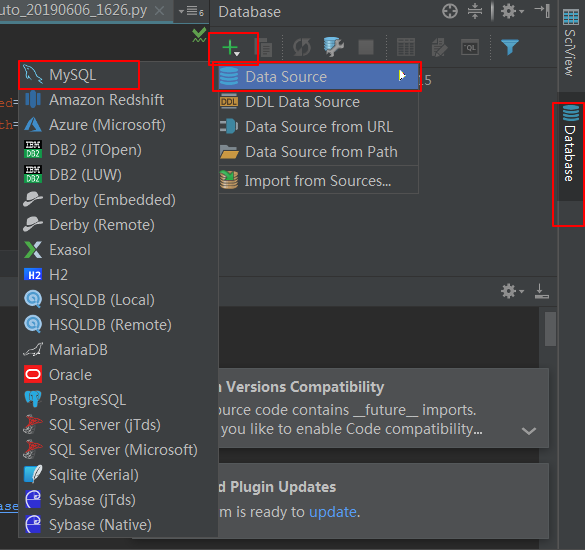Choose Data Source from Path
The image size is (585, 550).
318,152
